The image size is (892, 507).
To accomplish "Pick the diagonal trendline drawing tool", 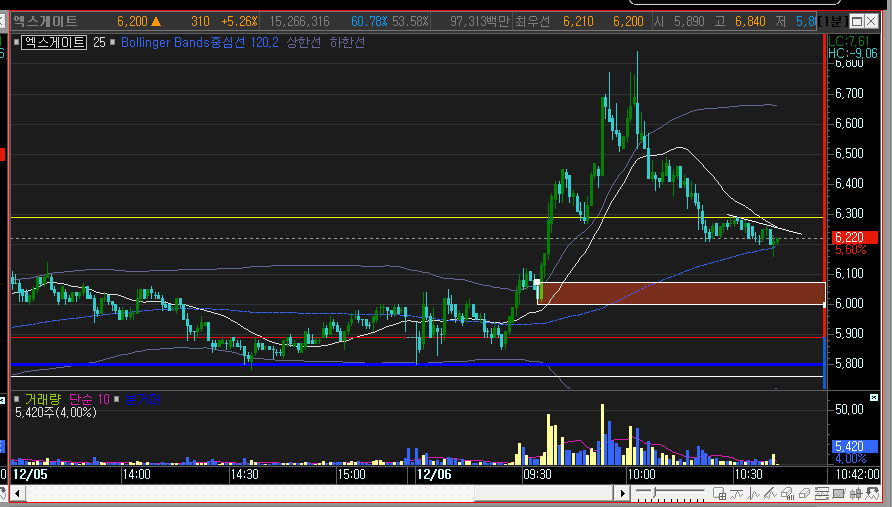I will (x=770, y=493).
